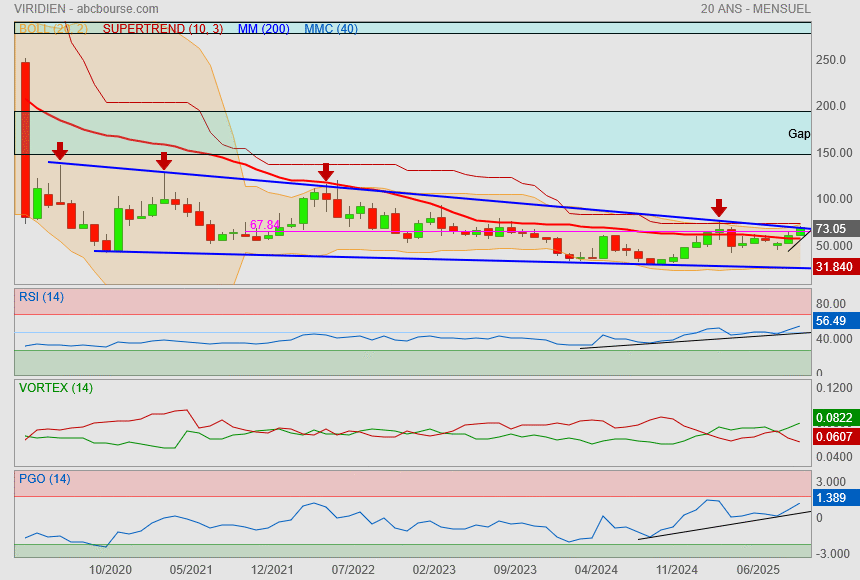Click the PGO (14) panel title
860x580 pixels.
point(44,479)
